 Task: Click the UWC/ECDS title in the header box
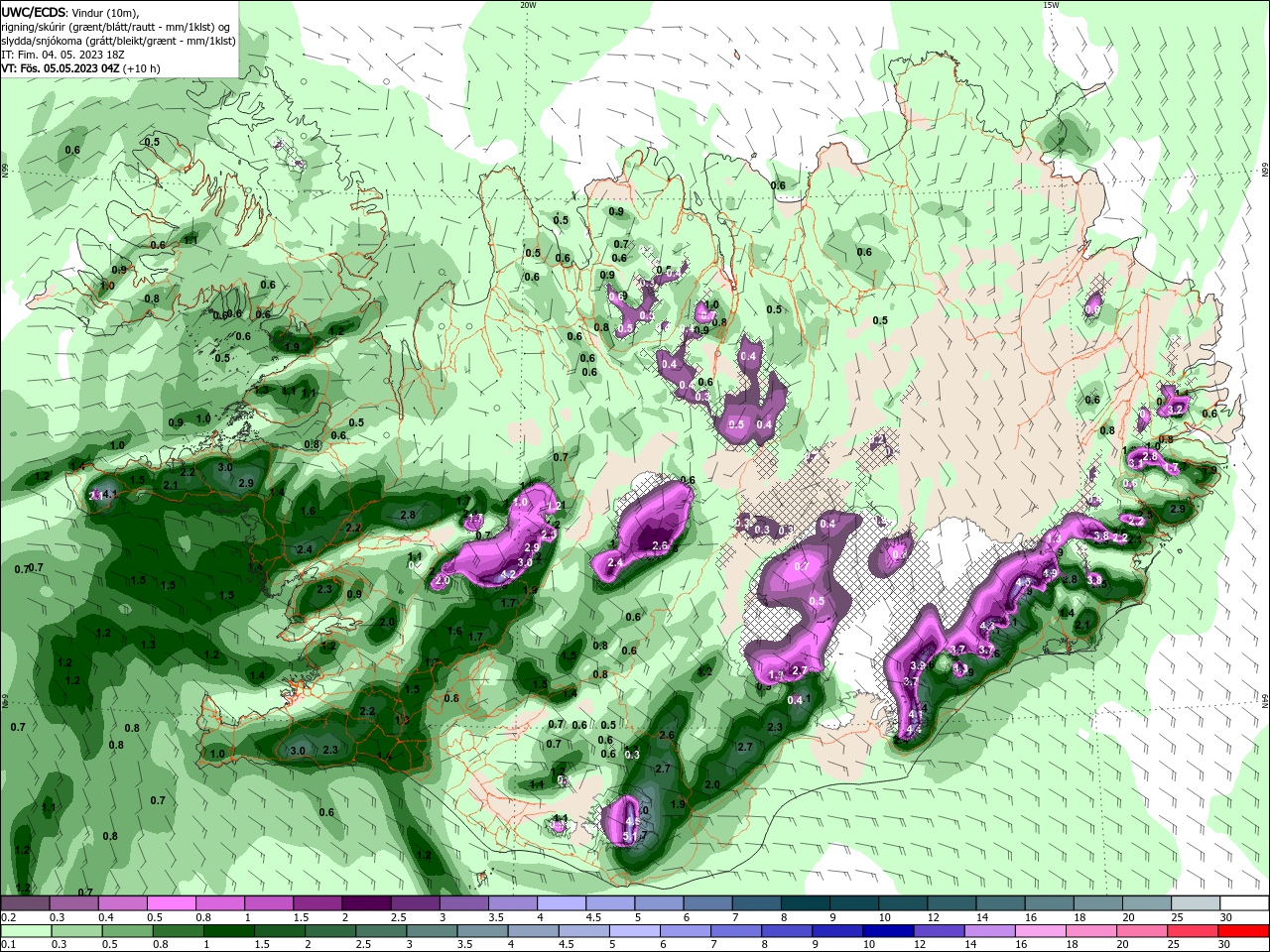(33, 12)
